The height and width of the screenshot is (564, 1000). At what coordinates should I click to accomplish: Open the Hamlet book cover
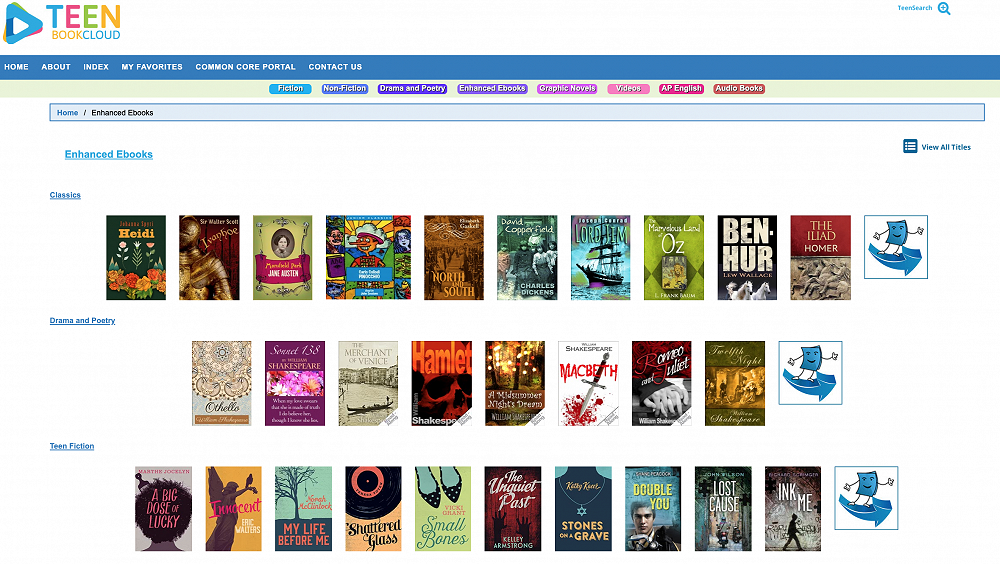(x=441, y=383)
